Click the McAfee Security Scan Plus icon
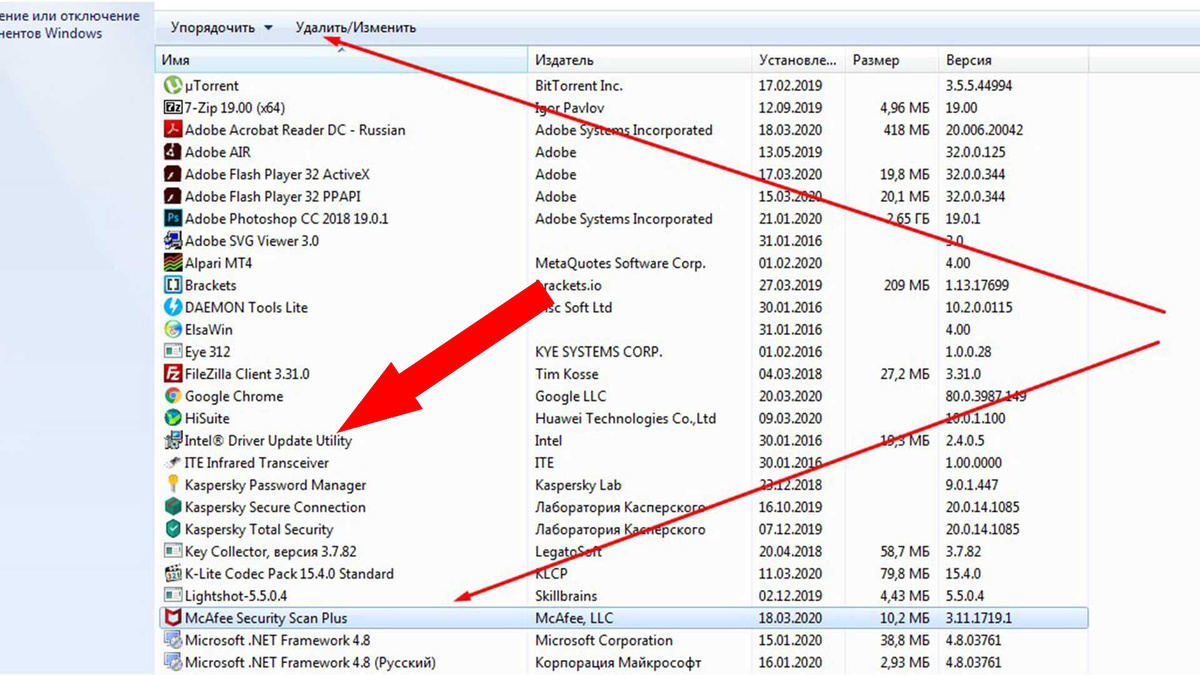The width and height of the screenshot is (1200, 675). point(172,618)
